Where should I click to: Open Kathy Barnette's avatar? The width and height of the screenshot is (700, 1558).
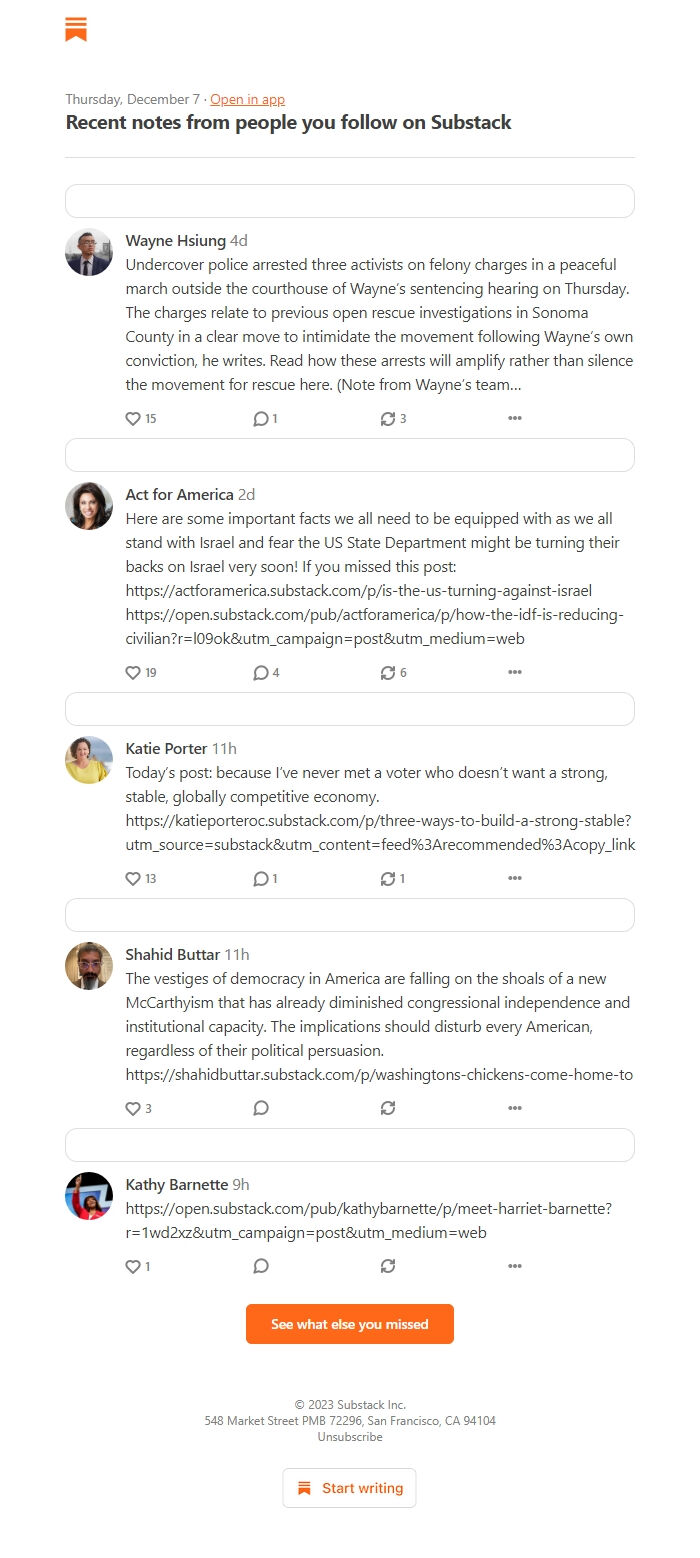tap(89, 1196)
